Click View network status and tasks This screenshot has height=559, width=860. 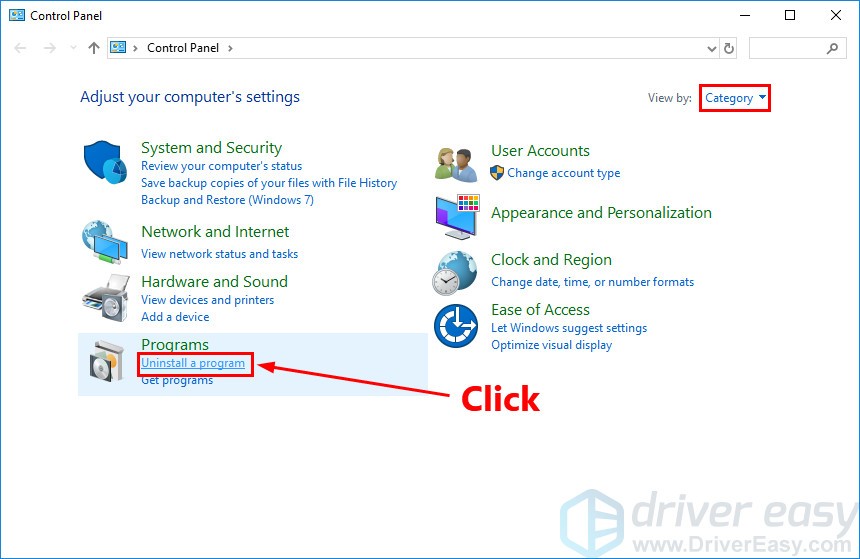click(x=219, y=254)
